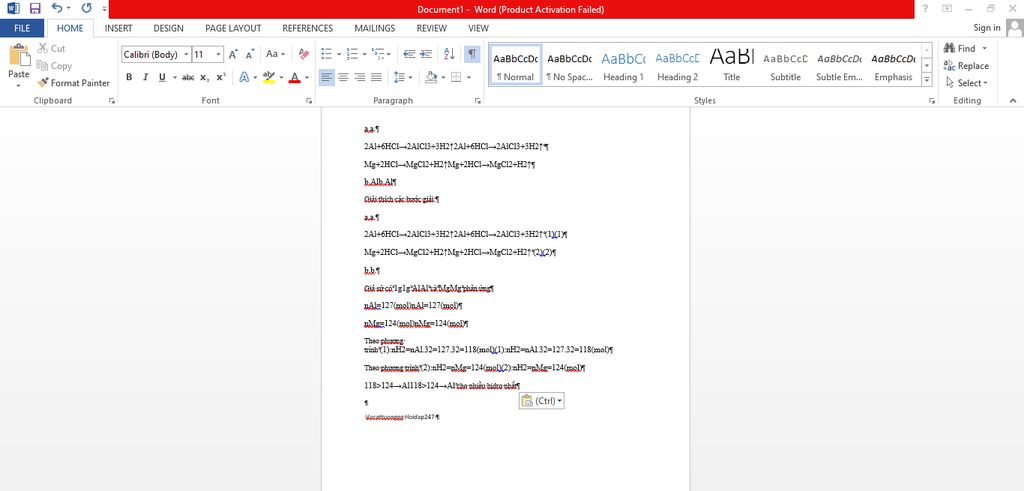Screen dimensions: 1024x491
Task: Shrink font size with the smaller A
Action: coord(249,55)
